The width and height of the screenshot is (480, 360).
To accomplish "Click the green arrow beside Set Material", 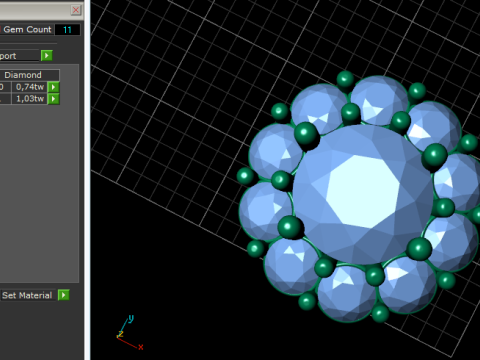I will click(x=63, y=295).
